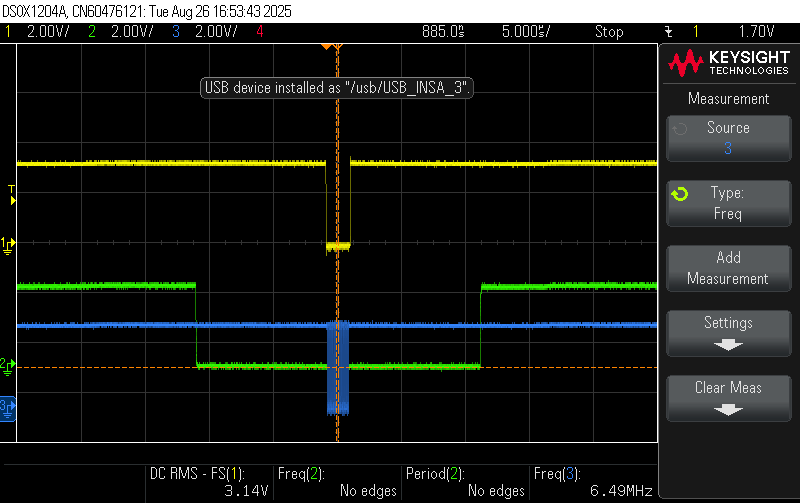Click the green rotary icon on Type softkey
Image resolution: width=800 pixels, height=503 pixels.
680,194
